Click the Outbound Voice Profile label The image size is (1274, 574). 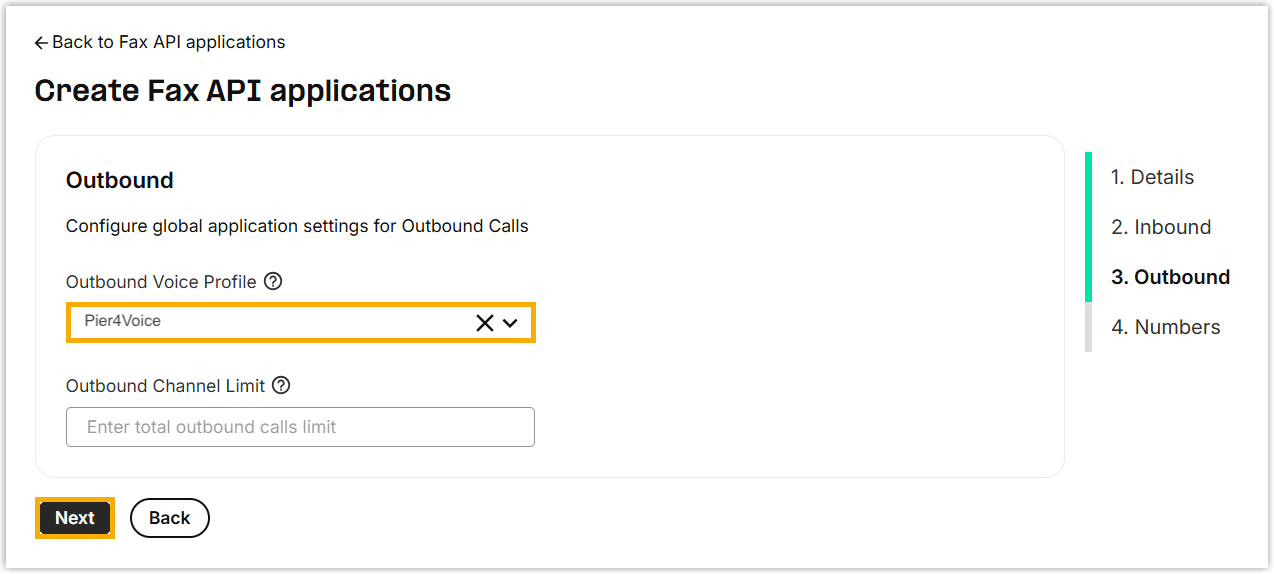[161, 282]
